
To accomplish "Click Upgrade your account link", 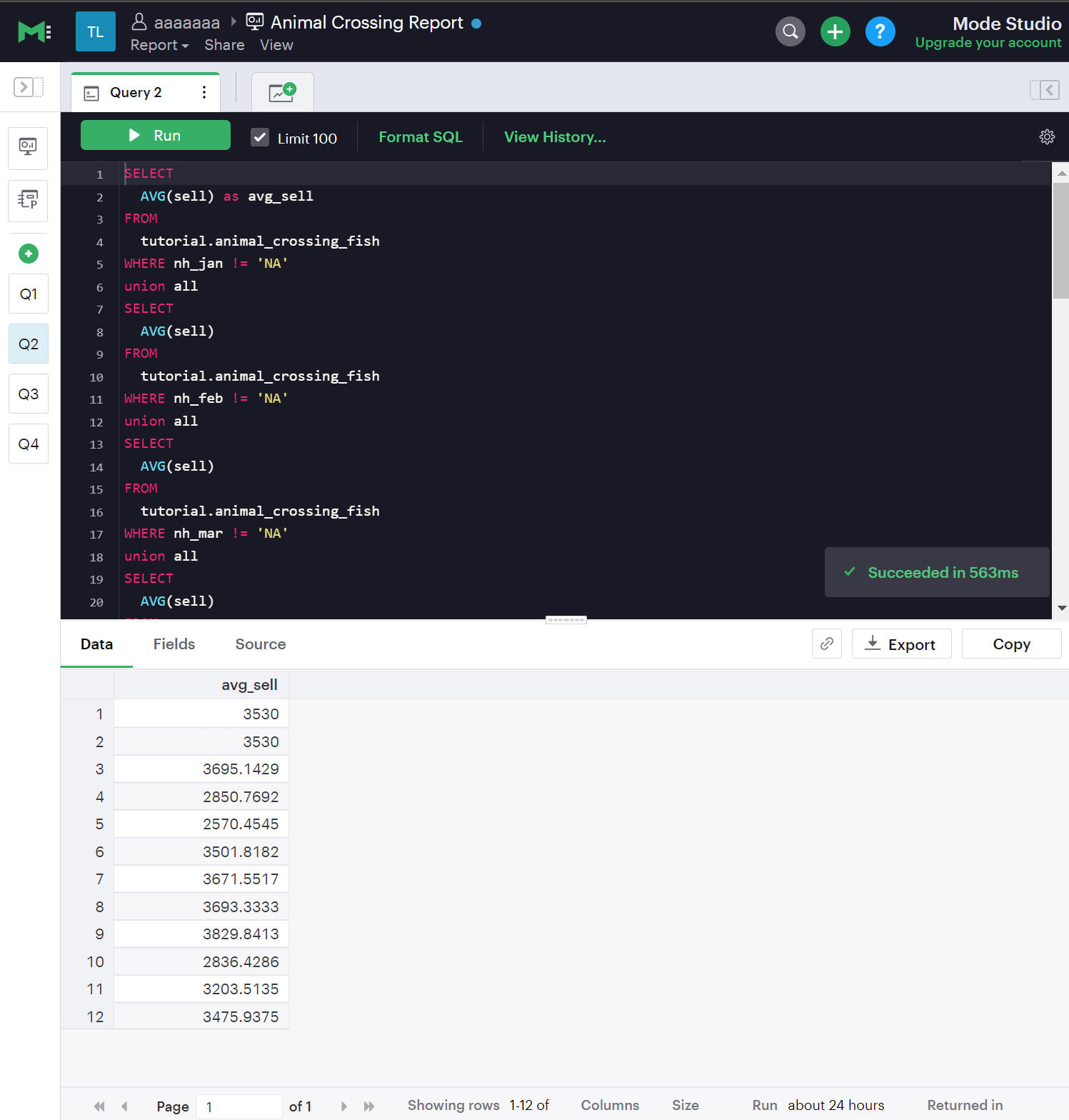I will 988,43.
